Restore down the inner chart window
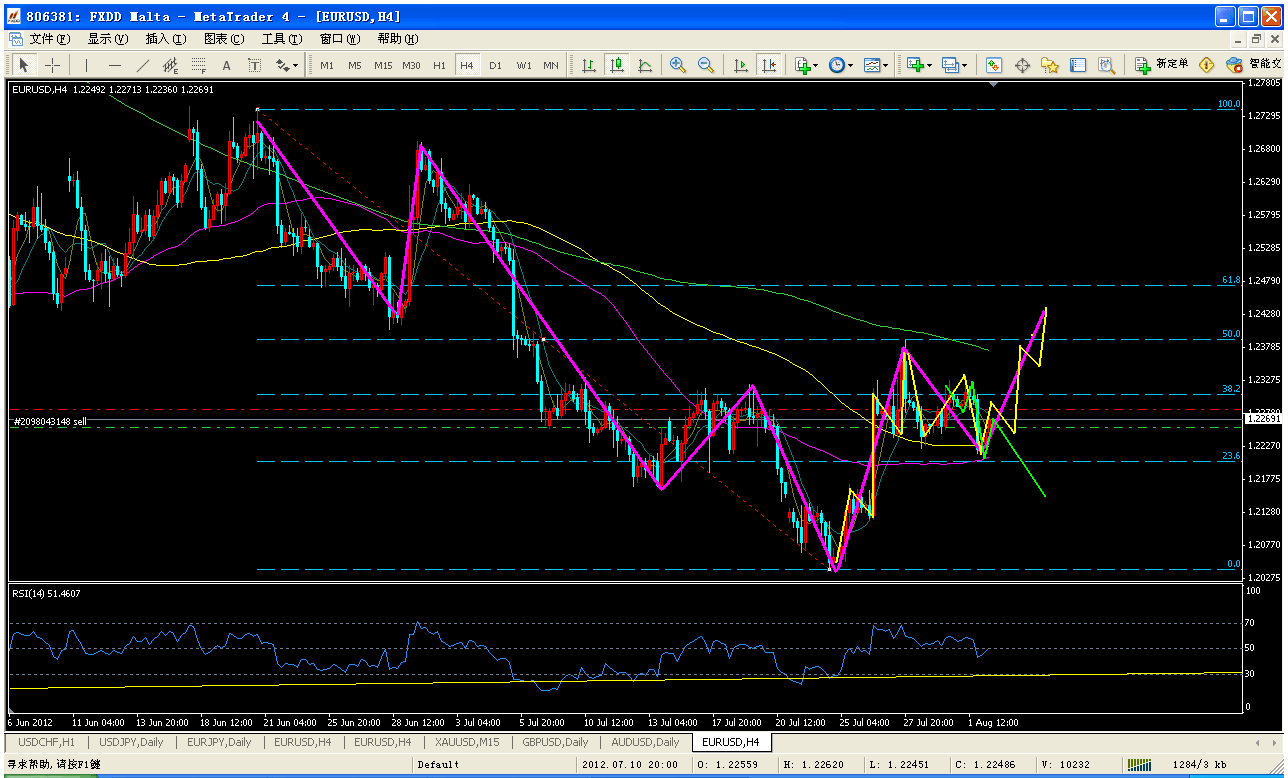 click(1256, 39)
